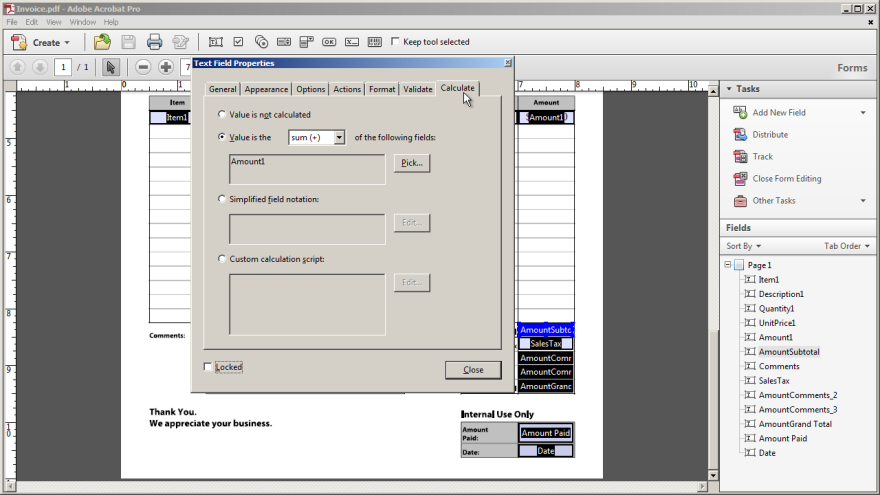Click the Close button in dialog
The image size is (880, 495).
473,370
